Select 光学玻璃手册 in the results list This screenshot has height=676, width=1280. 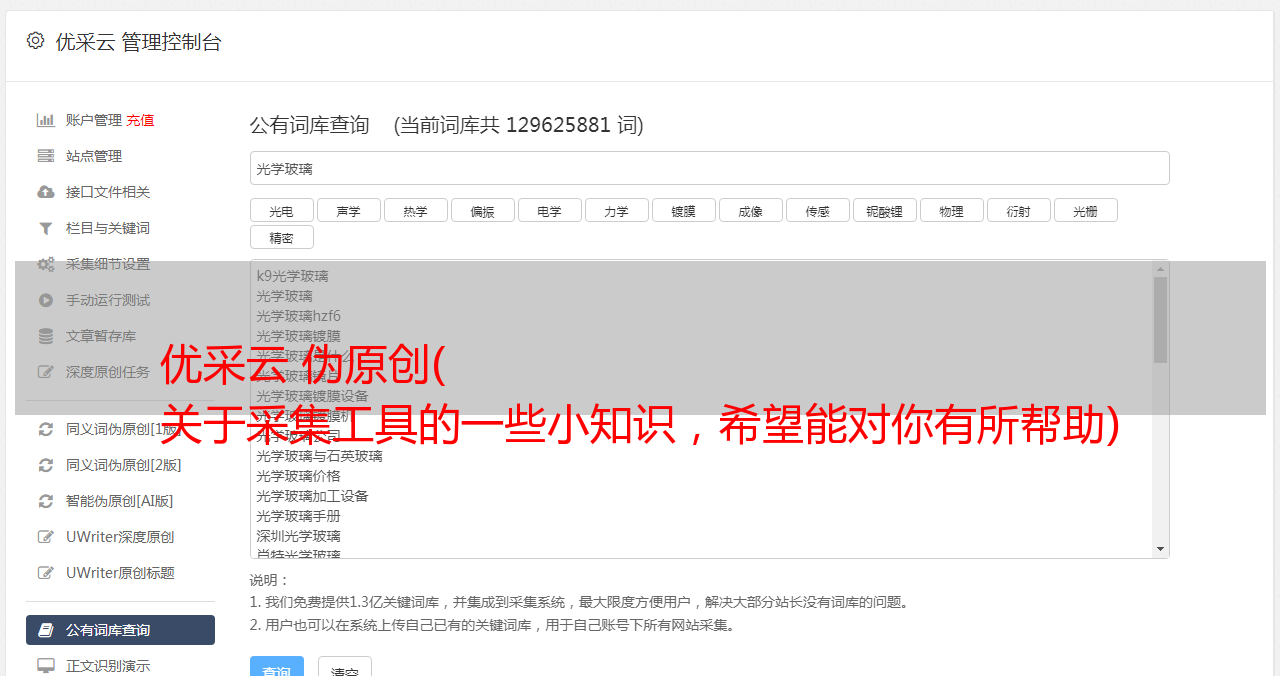tap(298, 516)
